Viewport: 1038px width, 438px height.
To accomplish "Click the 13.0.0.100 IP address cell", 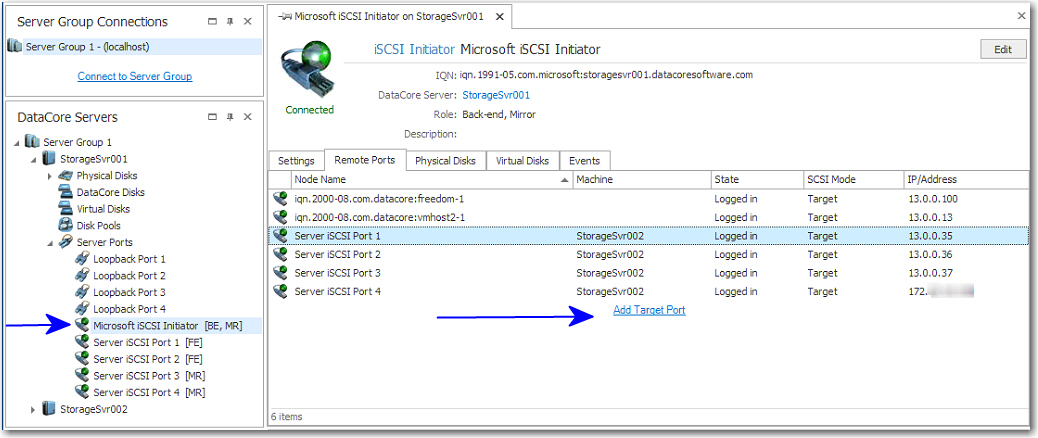I will (x=933, y=198).
